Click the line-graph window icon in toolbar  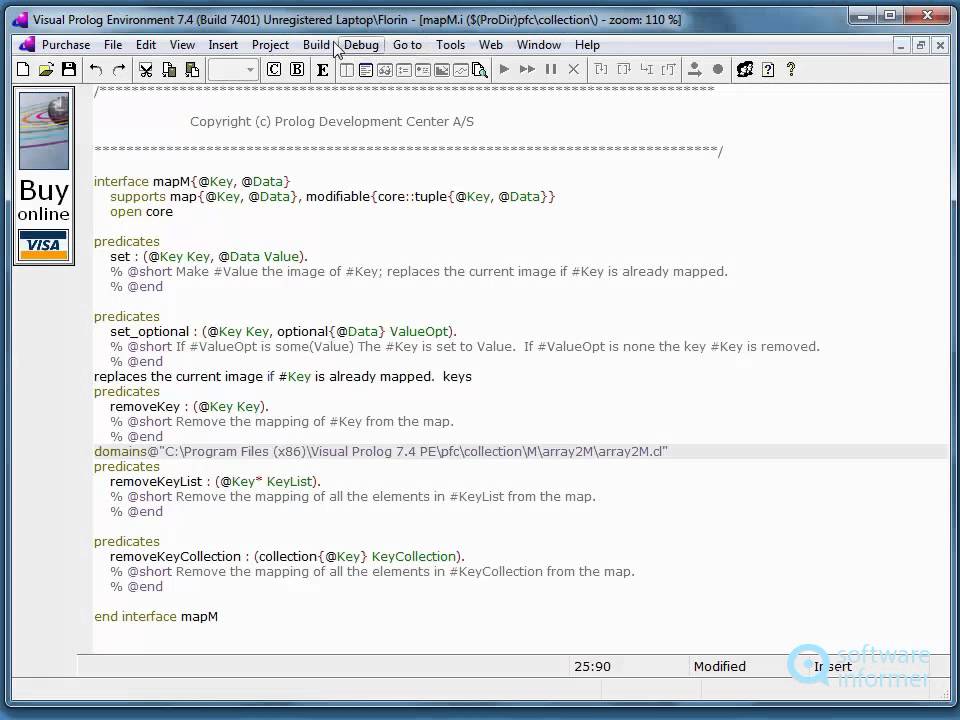(x=460, y=70)
